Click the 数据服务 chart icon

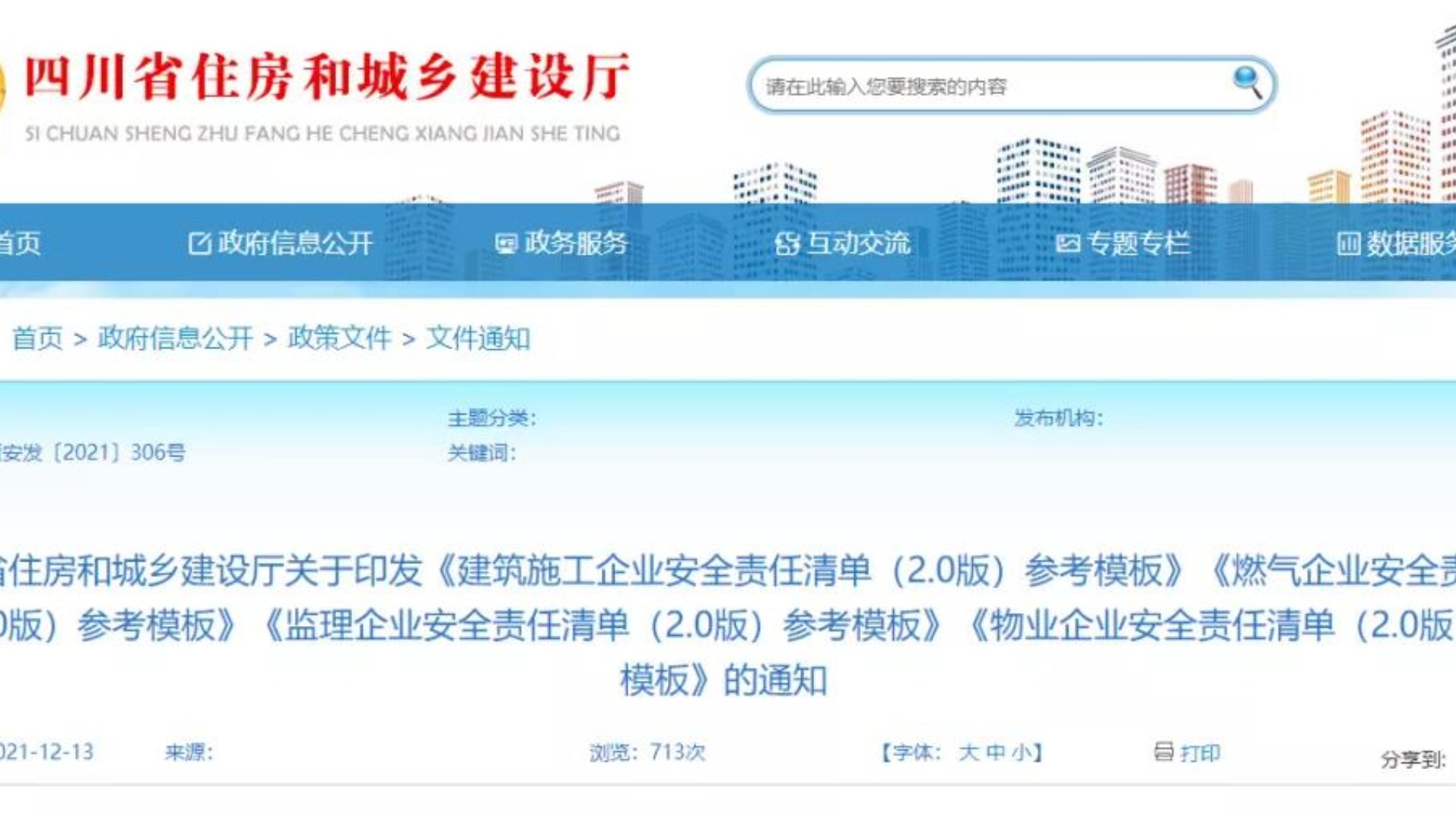coord(1348,243)
